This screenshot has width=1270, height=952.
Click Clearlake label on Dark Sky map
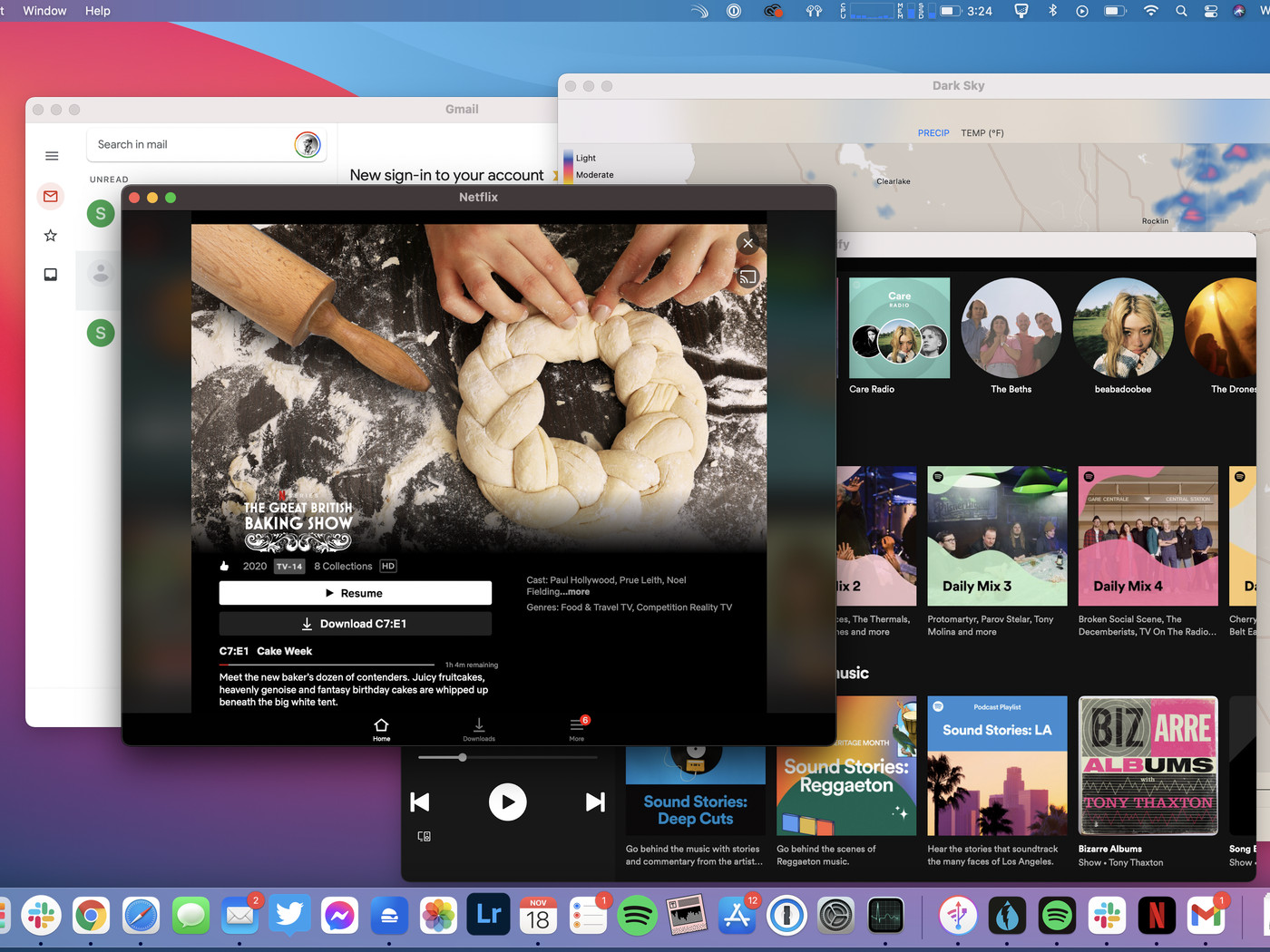894,181
